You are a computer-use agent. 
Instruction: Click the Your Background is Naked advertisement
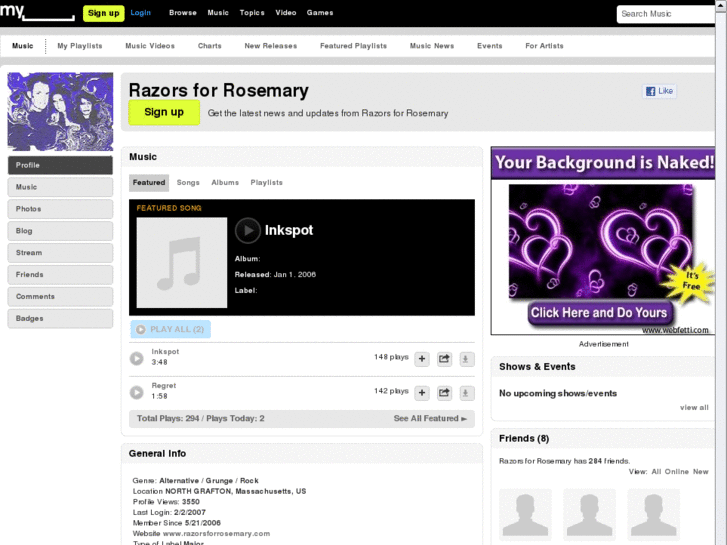(x=603, y=241)
